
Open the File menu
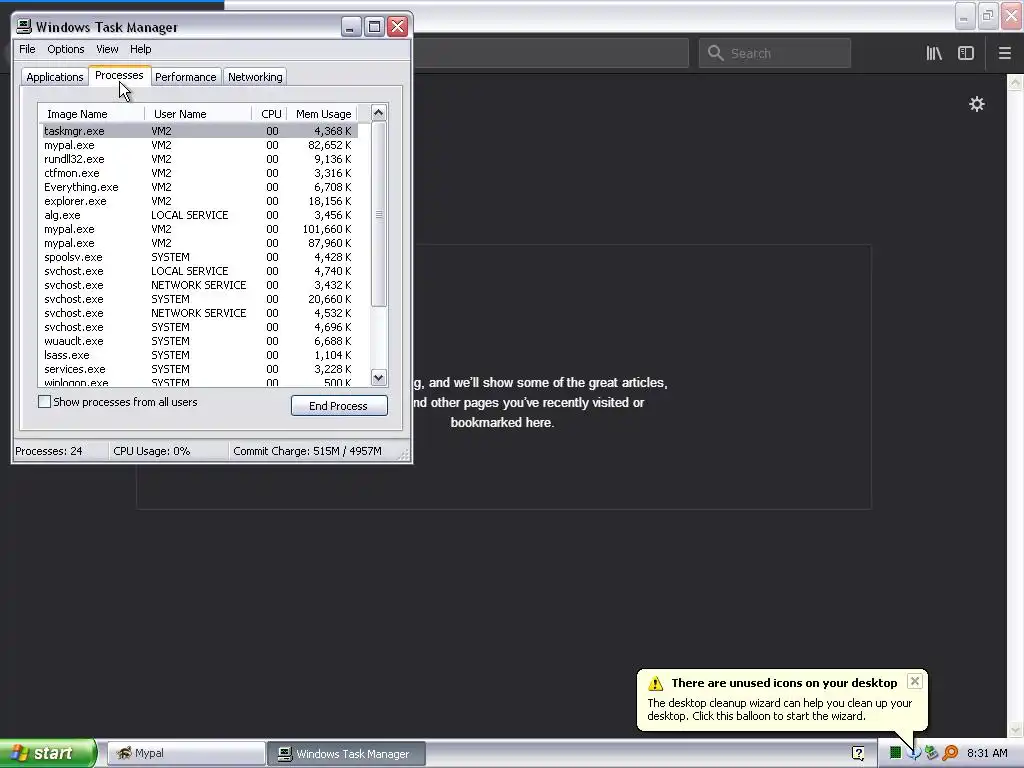27,49
